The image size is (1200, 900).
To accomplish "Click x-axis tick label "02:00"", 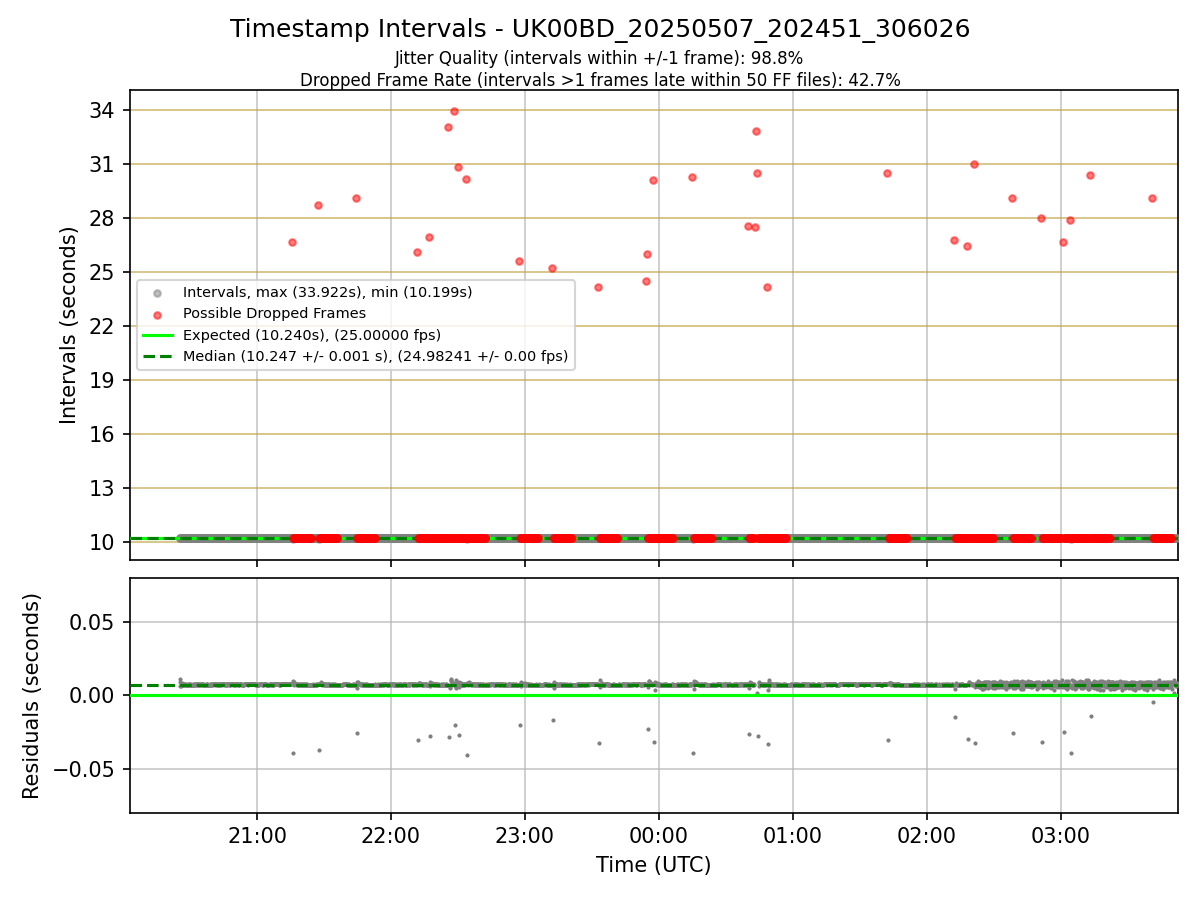I will [927, 835].
